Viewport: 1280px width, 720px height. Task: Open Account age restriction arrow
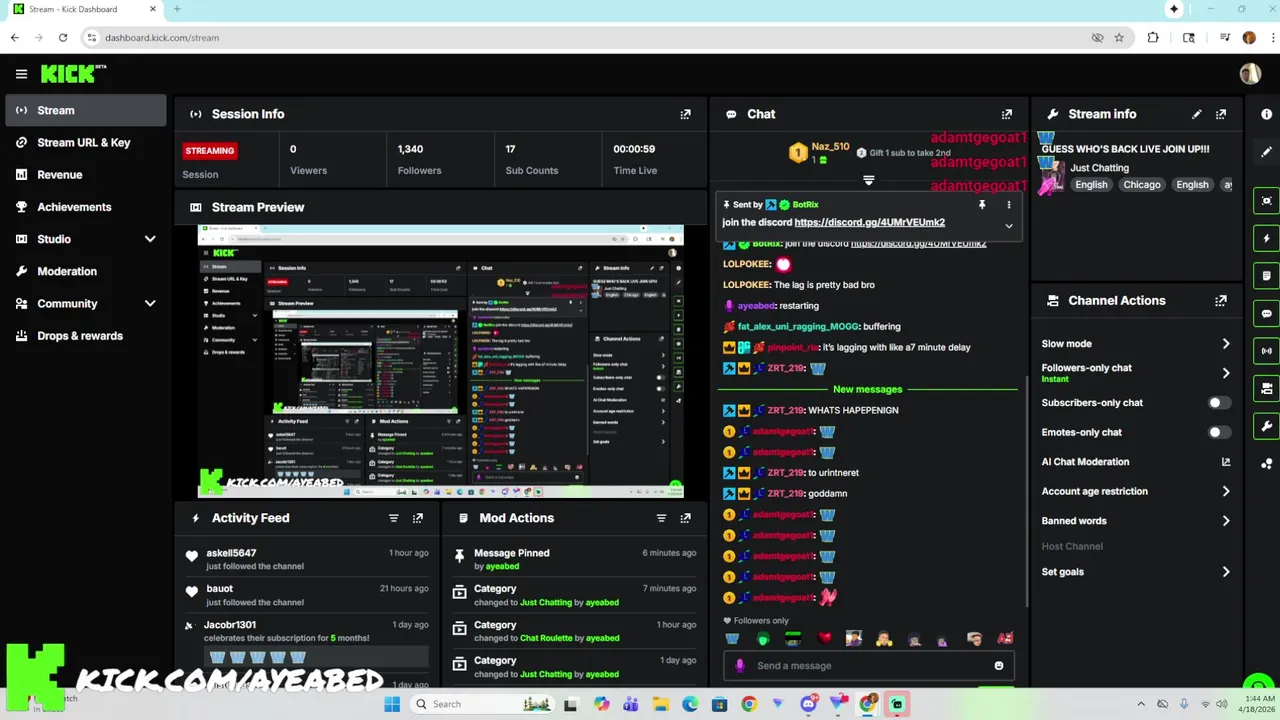click(1226, 491)
